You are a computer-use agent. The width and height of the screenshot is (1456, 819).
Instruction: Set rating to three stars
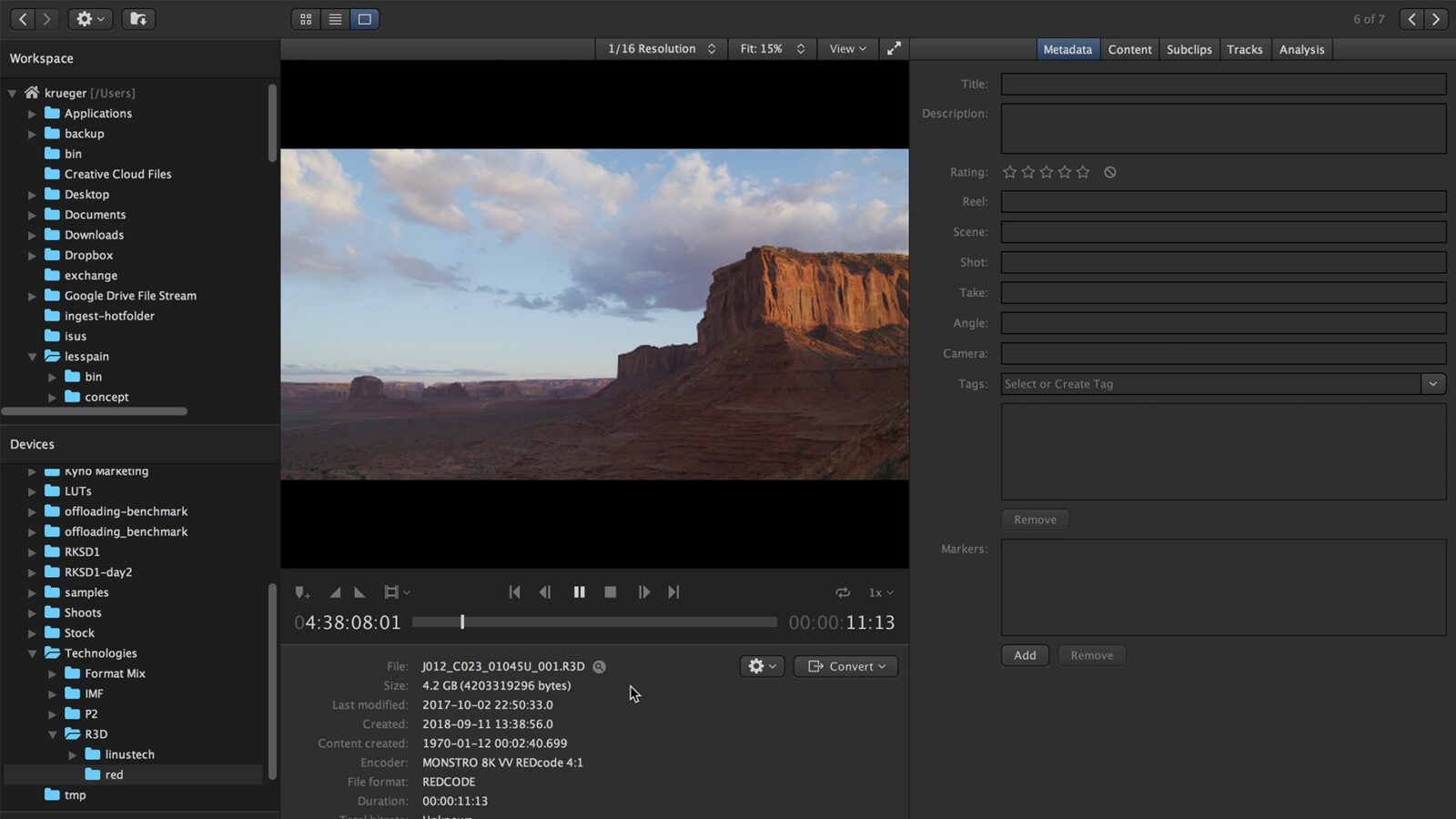1046,172
